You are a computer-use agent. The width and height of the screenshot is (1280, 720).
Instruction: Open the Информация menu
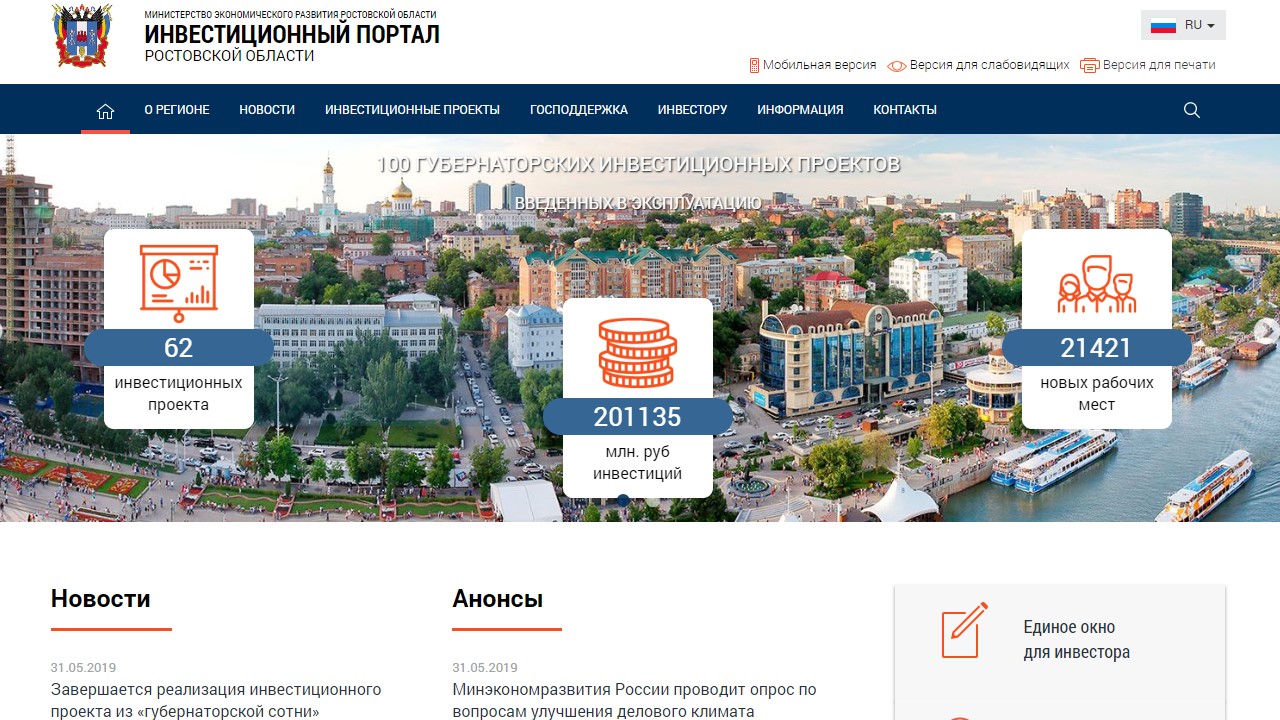(800, 110)
